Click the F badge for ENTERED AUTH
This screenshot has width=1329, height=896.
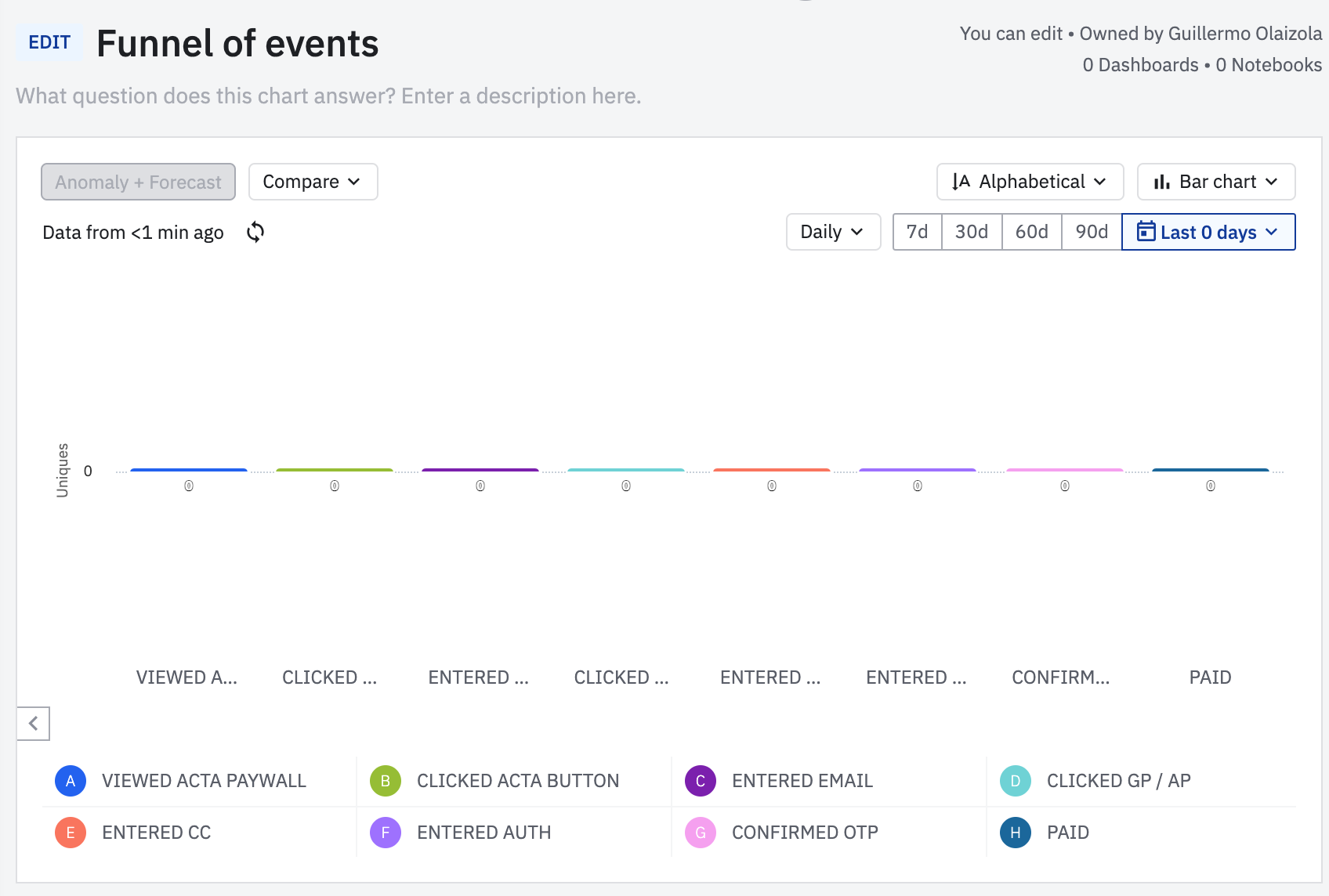386,833
